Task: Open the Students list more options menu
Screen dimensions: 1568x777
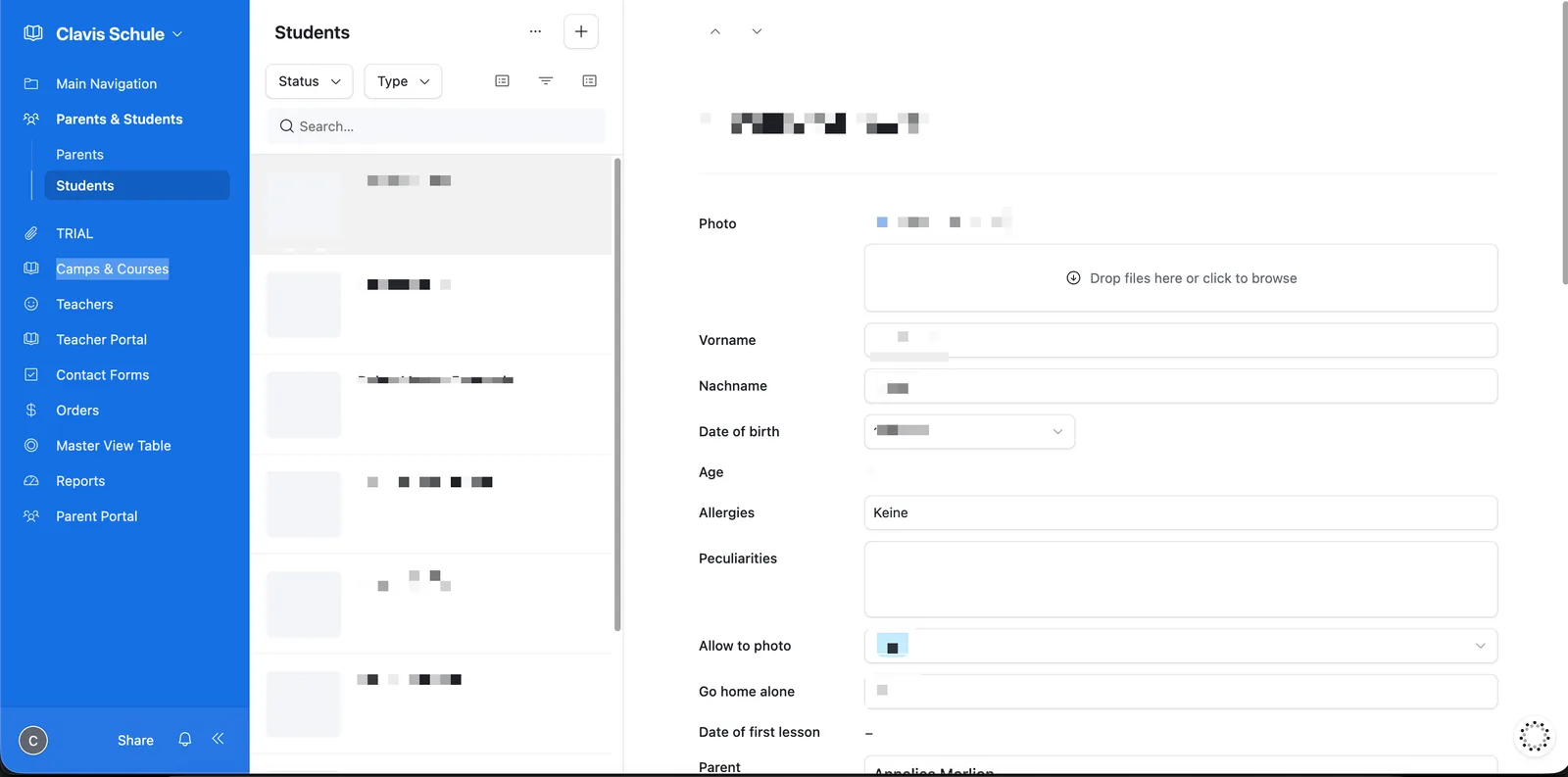Action: tap(535, 31)
